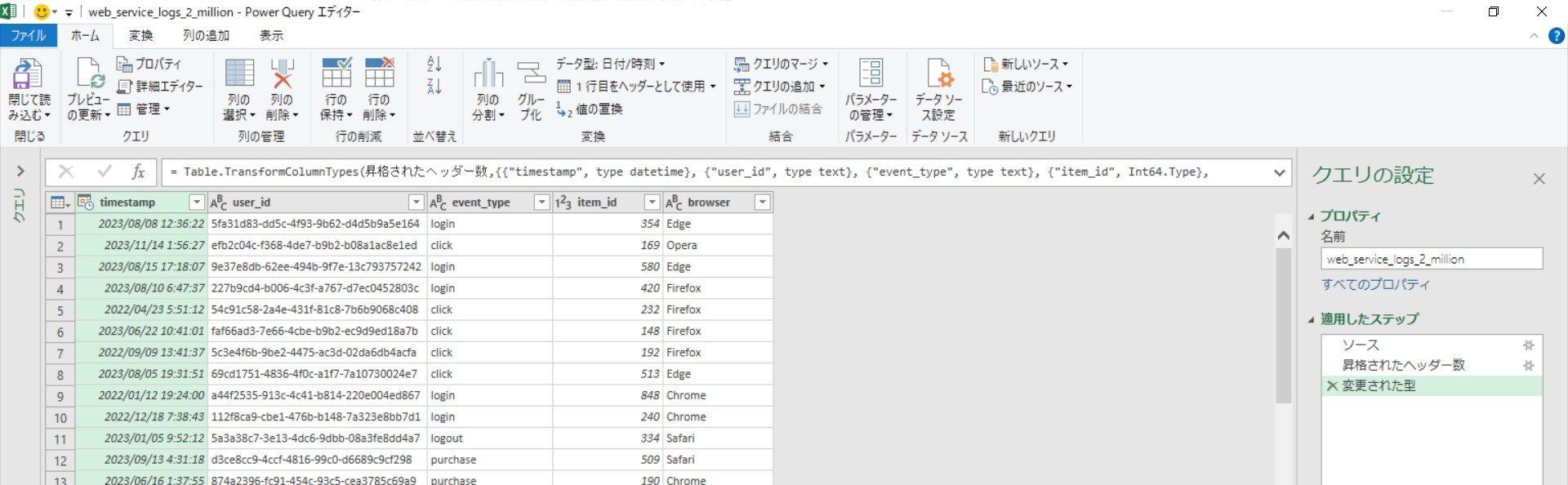
Task: Collapse Properties section
Action: 1312,216
